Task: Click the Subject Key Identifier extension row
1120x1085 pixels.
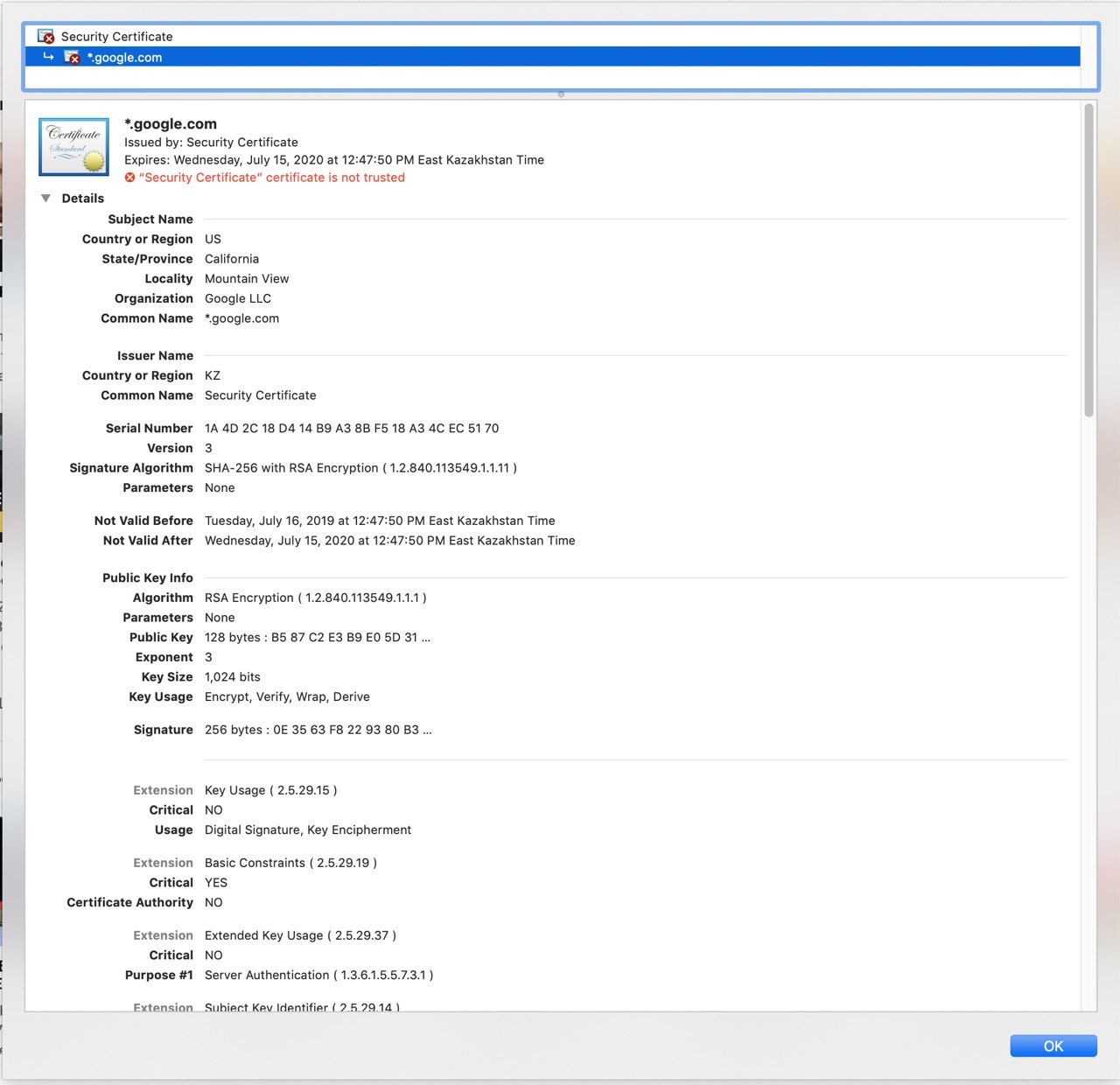Action: click(x=302, y=1006)
